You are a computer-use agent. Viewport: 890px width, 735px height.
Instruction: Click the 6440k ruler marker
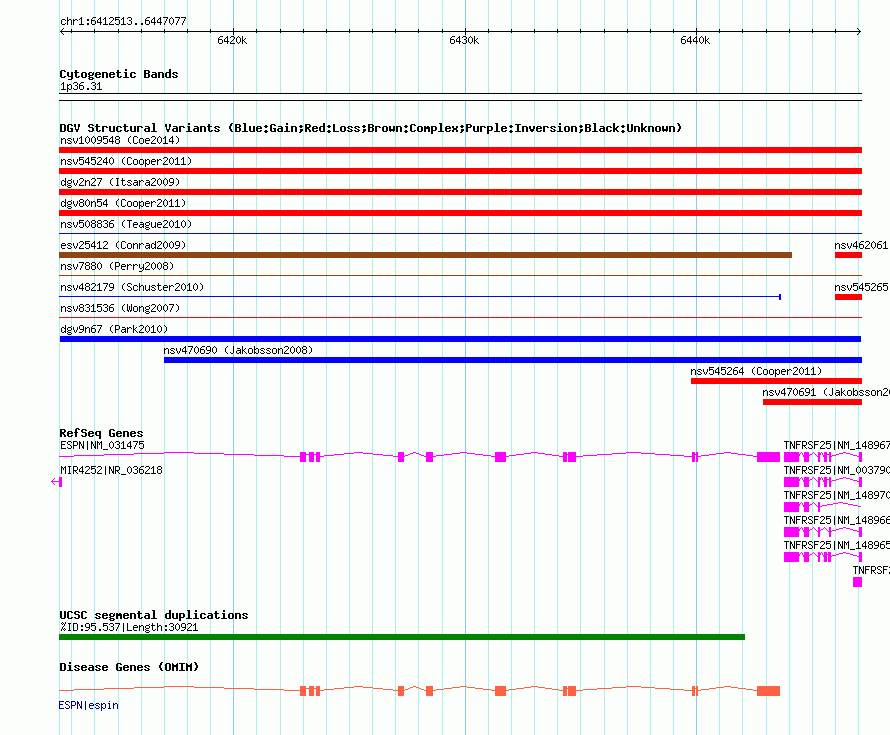point(695,40)
